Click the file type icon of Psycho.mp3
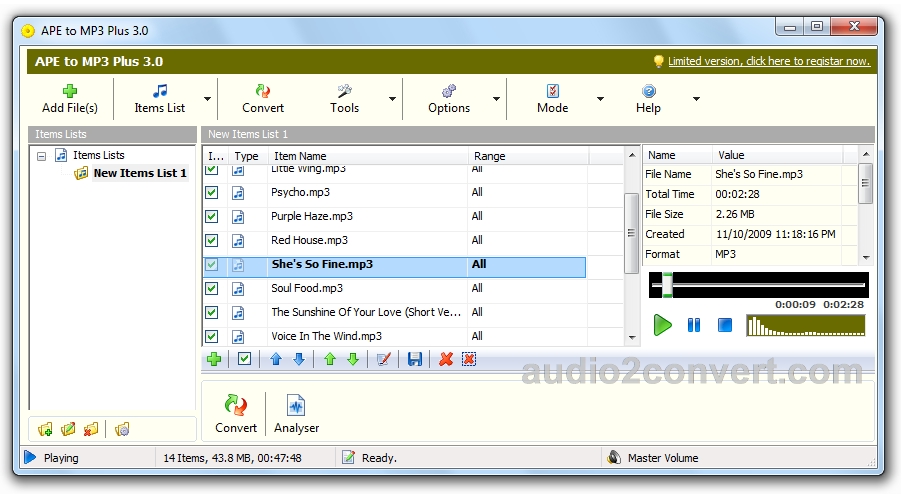Image resolution: width=903 pixels, height=494 pixels. point(238,193)
